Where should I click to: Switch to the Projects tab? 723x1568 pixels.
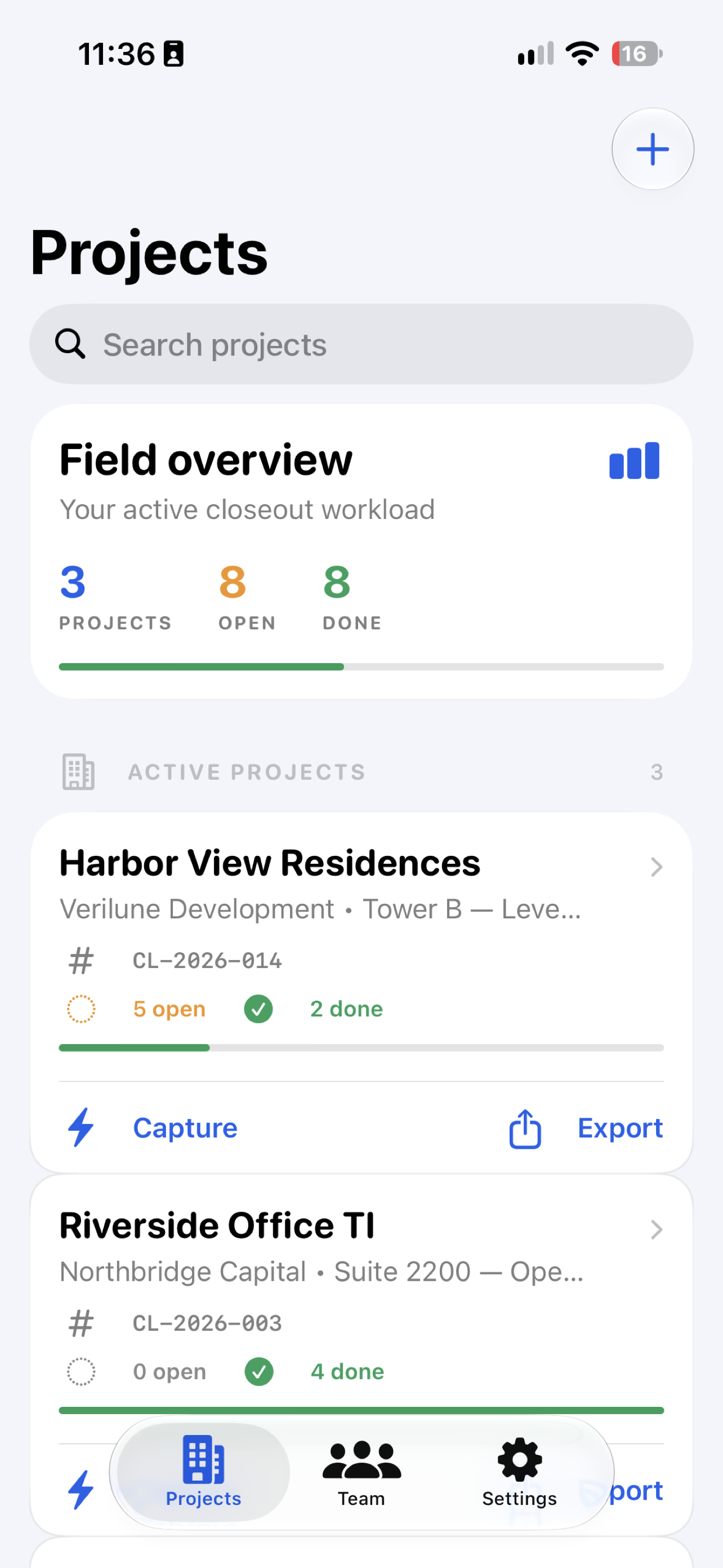[203, 1472]
